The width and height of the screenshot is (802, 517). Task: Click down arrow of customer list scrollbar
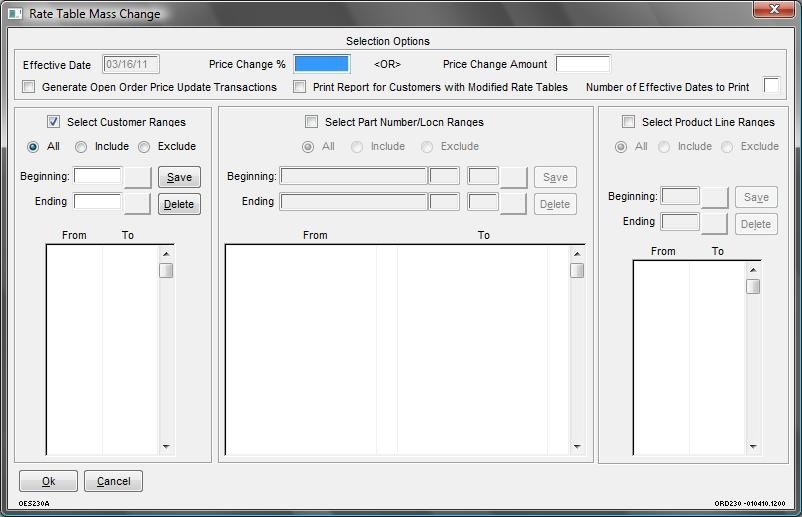click(x=166, y=446)
